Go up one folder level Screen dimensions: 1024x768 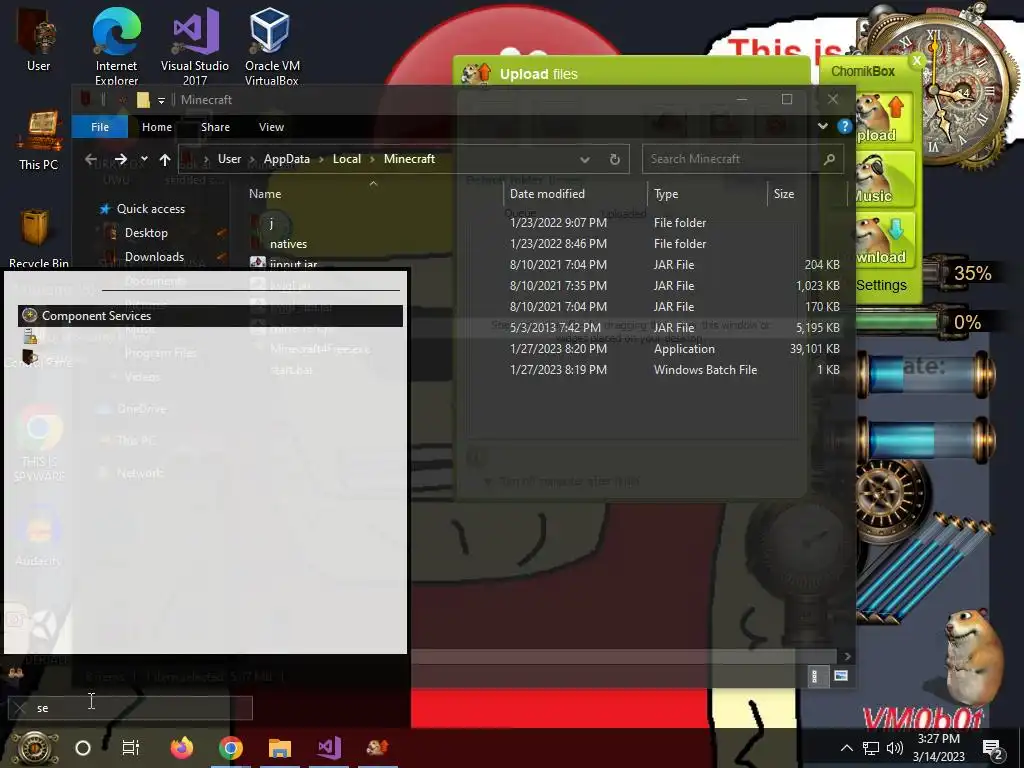pyautogui.click(x=165, y=159)
